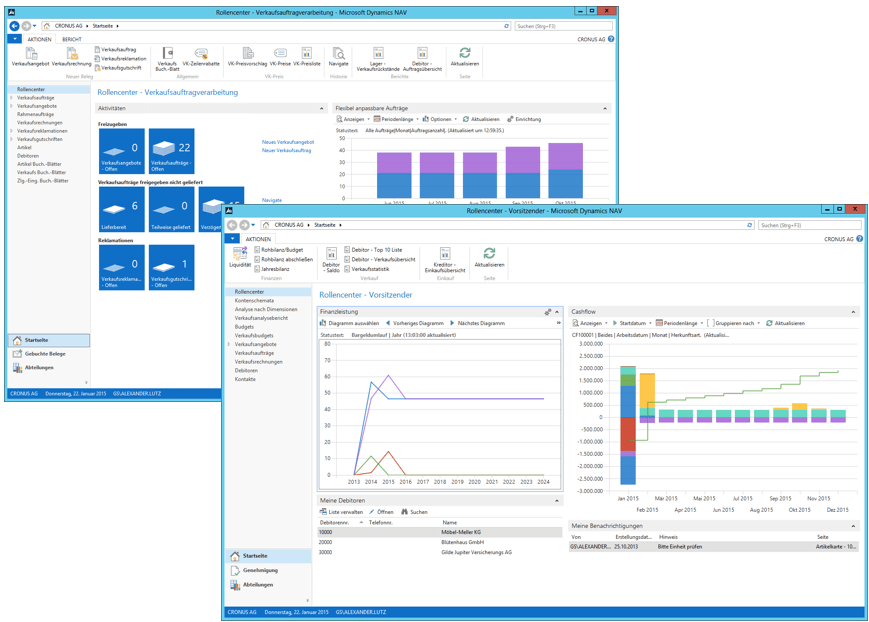Select AKTIONEN tab in the Vorsitzender window
The image size is (869, 622).
[258, 239]
